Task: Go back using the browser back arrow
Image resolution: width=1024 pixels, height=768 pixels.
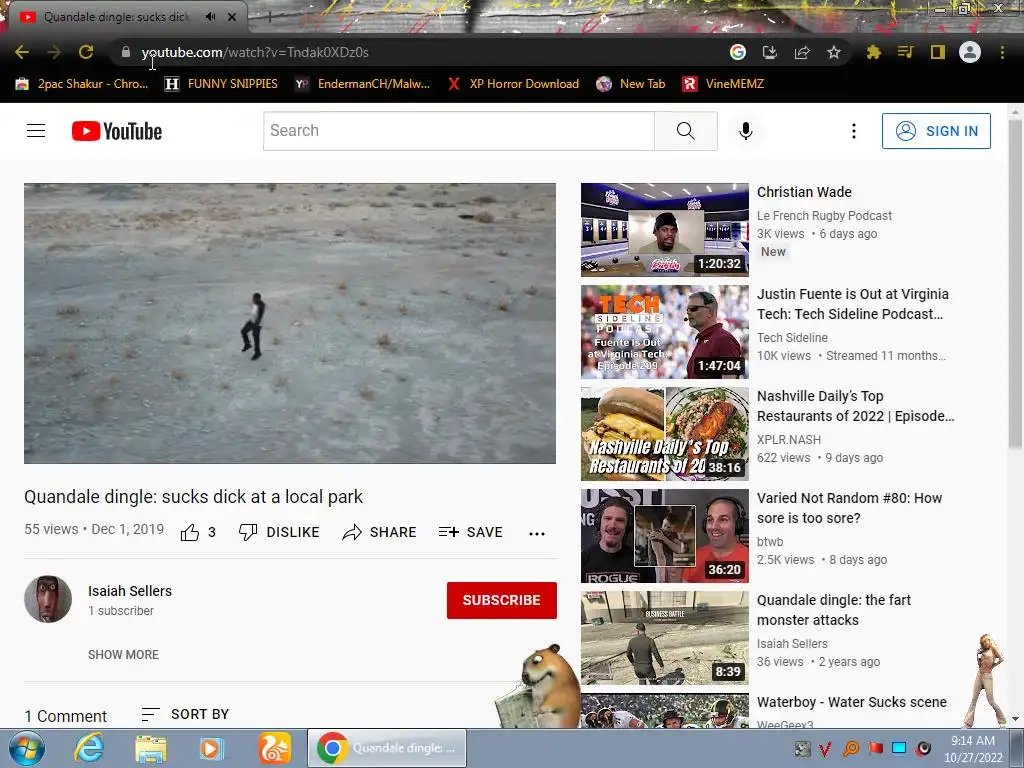Action: click(22, 52)
